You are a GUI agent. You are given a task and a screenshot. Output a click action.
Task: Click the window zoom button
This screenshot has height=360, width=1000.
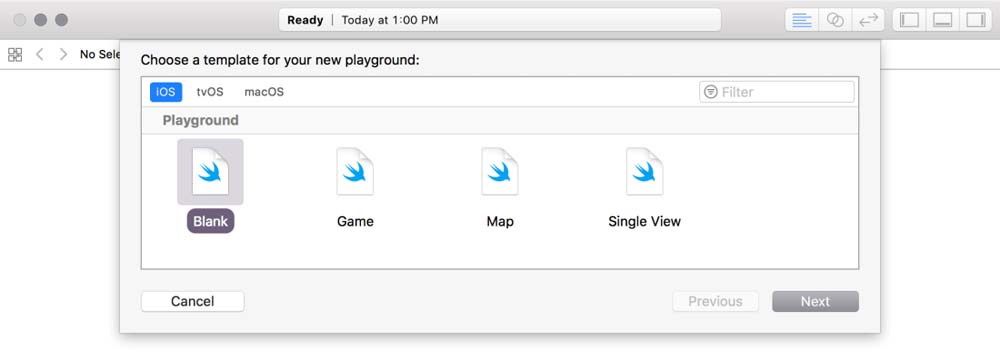(61, 20)
